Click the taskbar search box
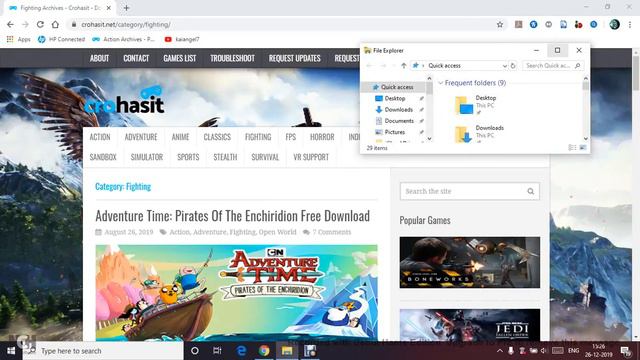The height and width of the screenshot is (360, 640). (x=103, y=351)
